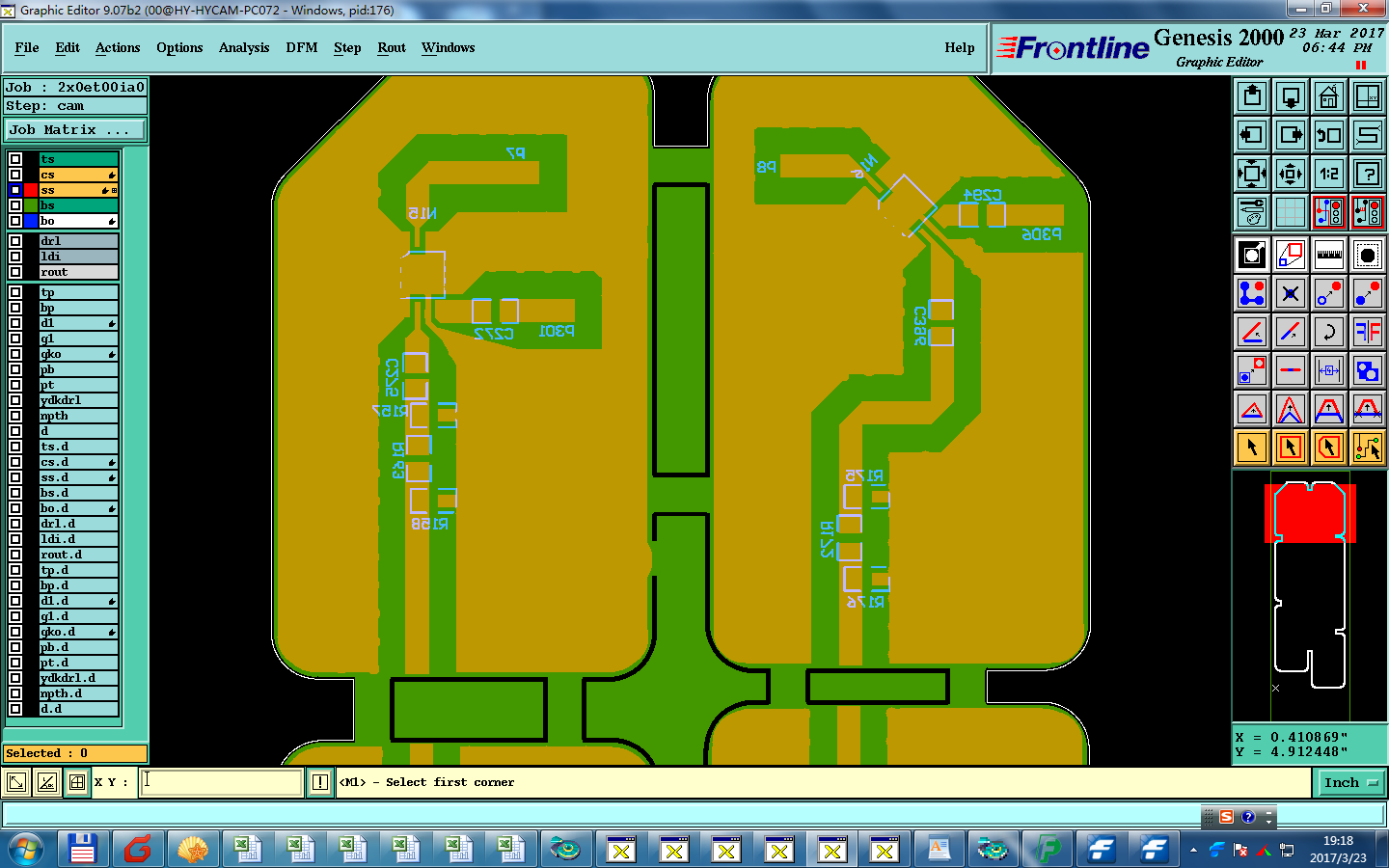
Task: Open the Rout menu
Action: click(x=392, y=47)
